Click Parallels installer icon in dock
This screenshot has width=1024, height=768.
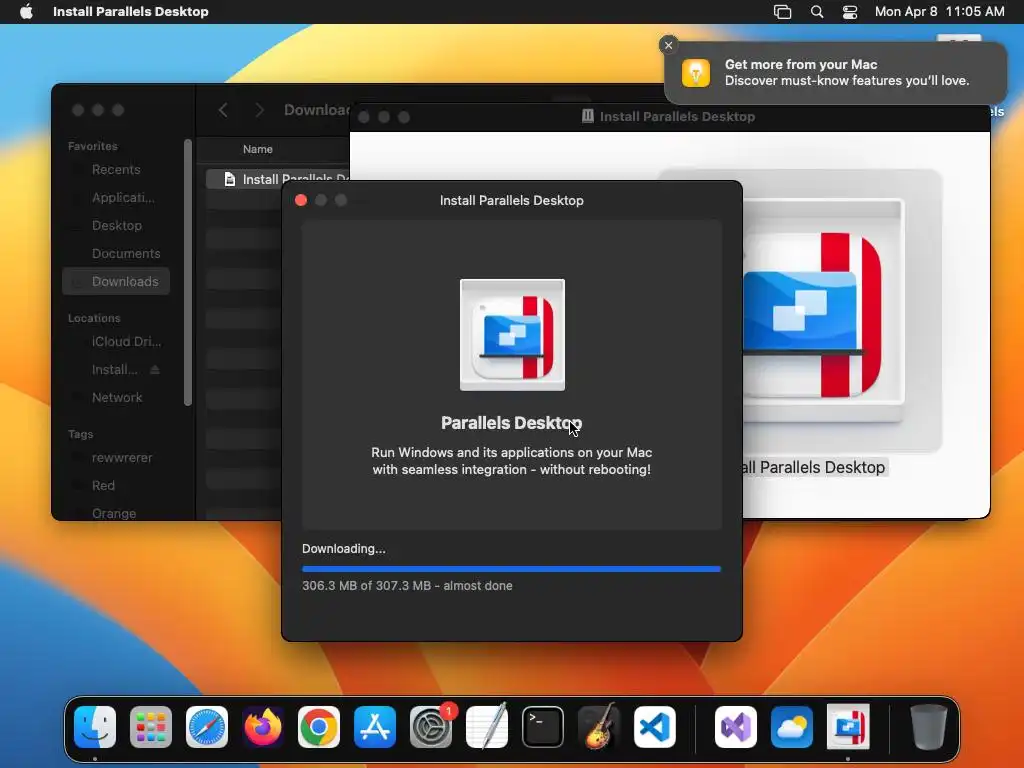(848, 727)
